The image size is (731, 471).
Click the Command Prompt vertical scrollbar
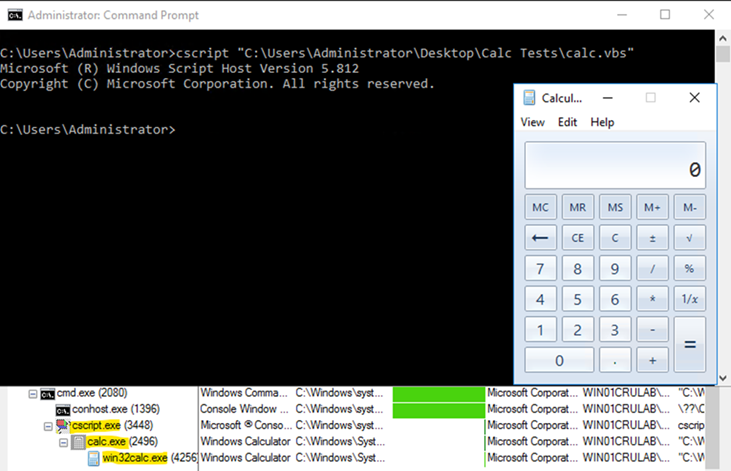[x=723, y=200]
